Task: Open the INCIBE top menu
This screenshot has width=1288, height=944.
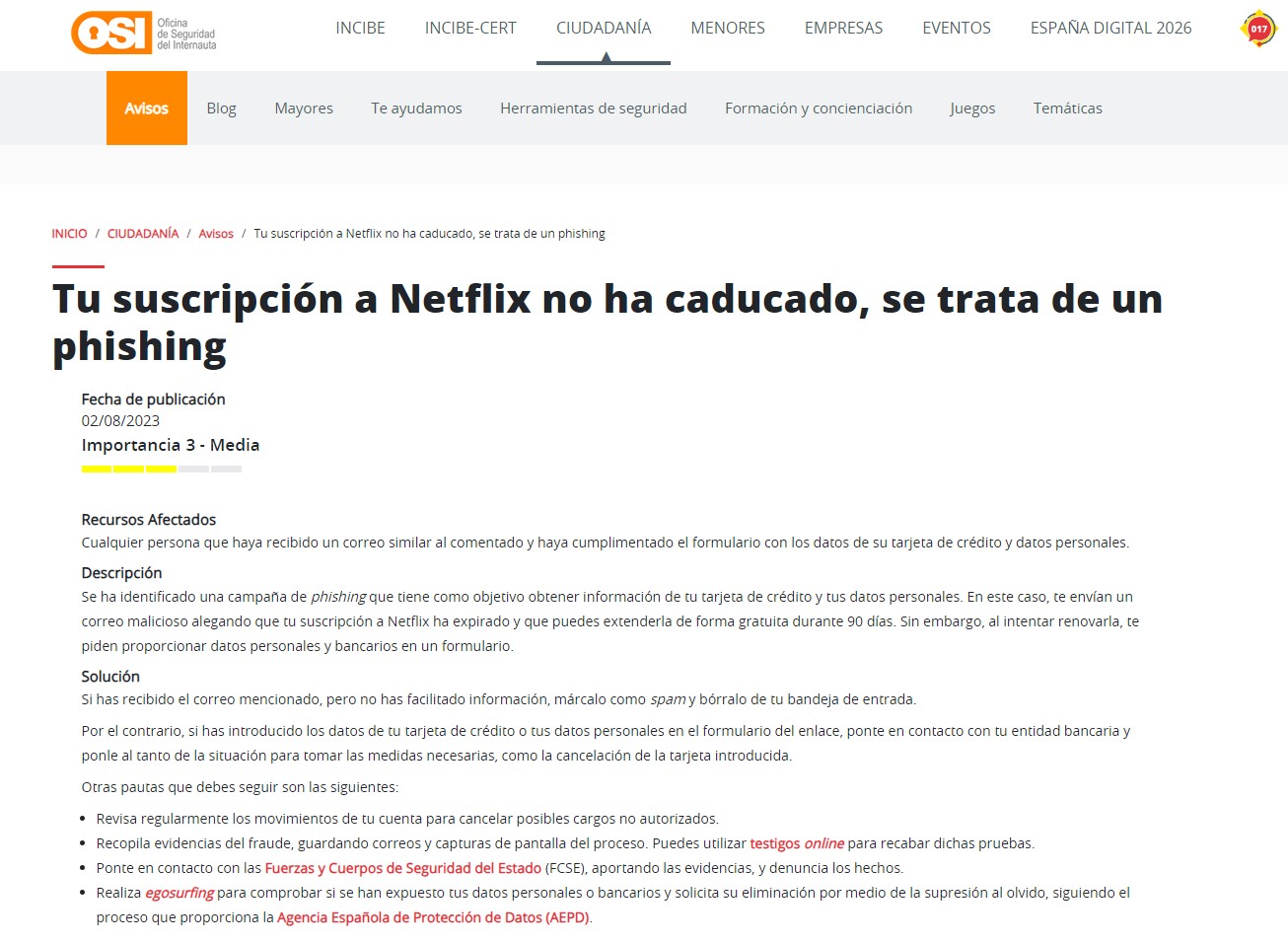Action: click(x=360, y=29)
